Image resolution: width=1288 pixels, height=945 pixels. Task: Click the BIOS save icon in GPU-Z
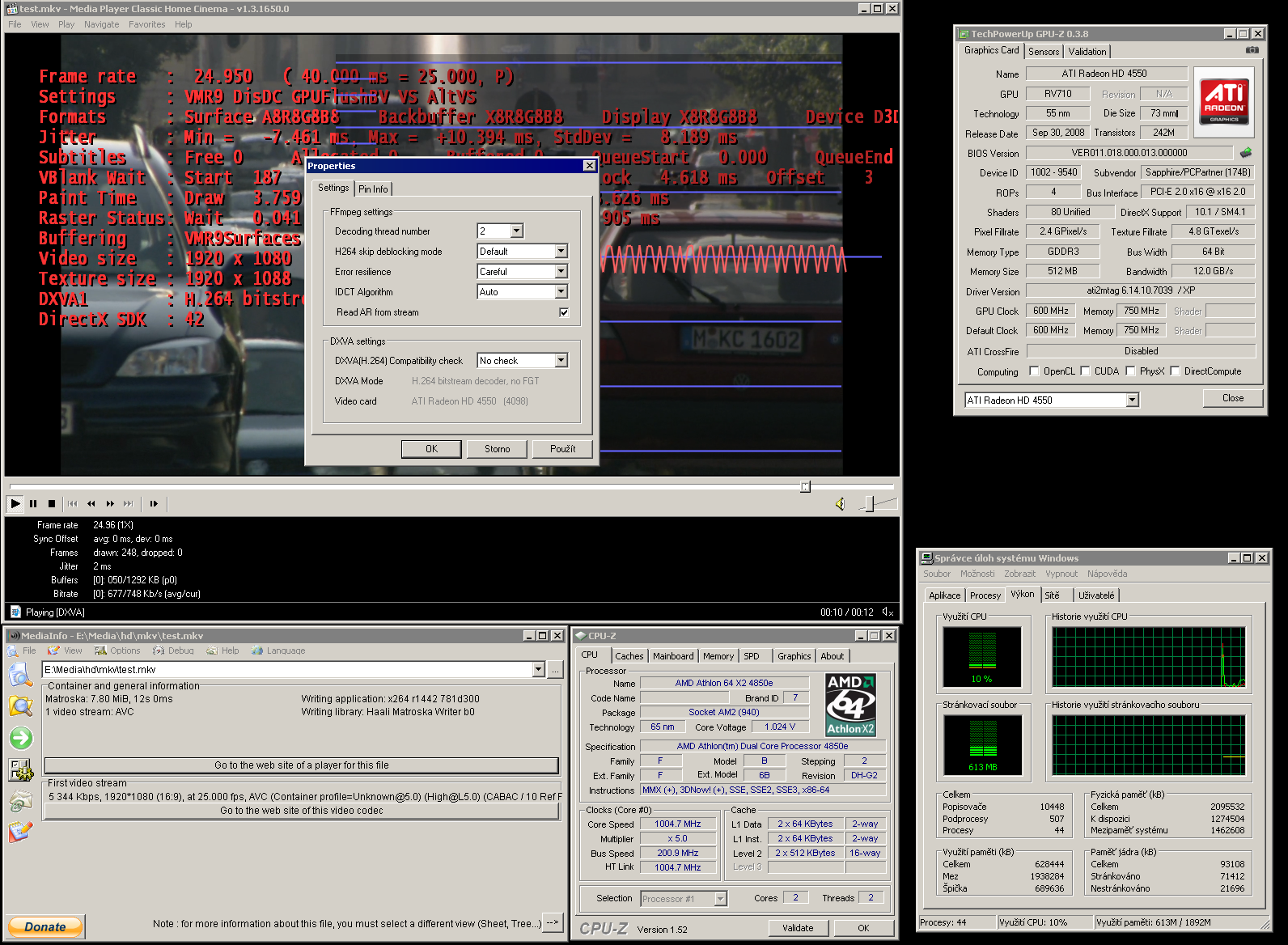point(1246,152)
